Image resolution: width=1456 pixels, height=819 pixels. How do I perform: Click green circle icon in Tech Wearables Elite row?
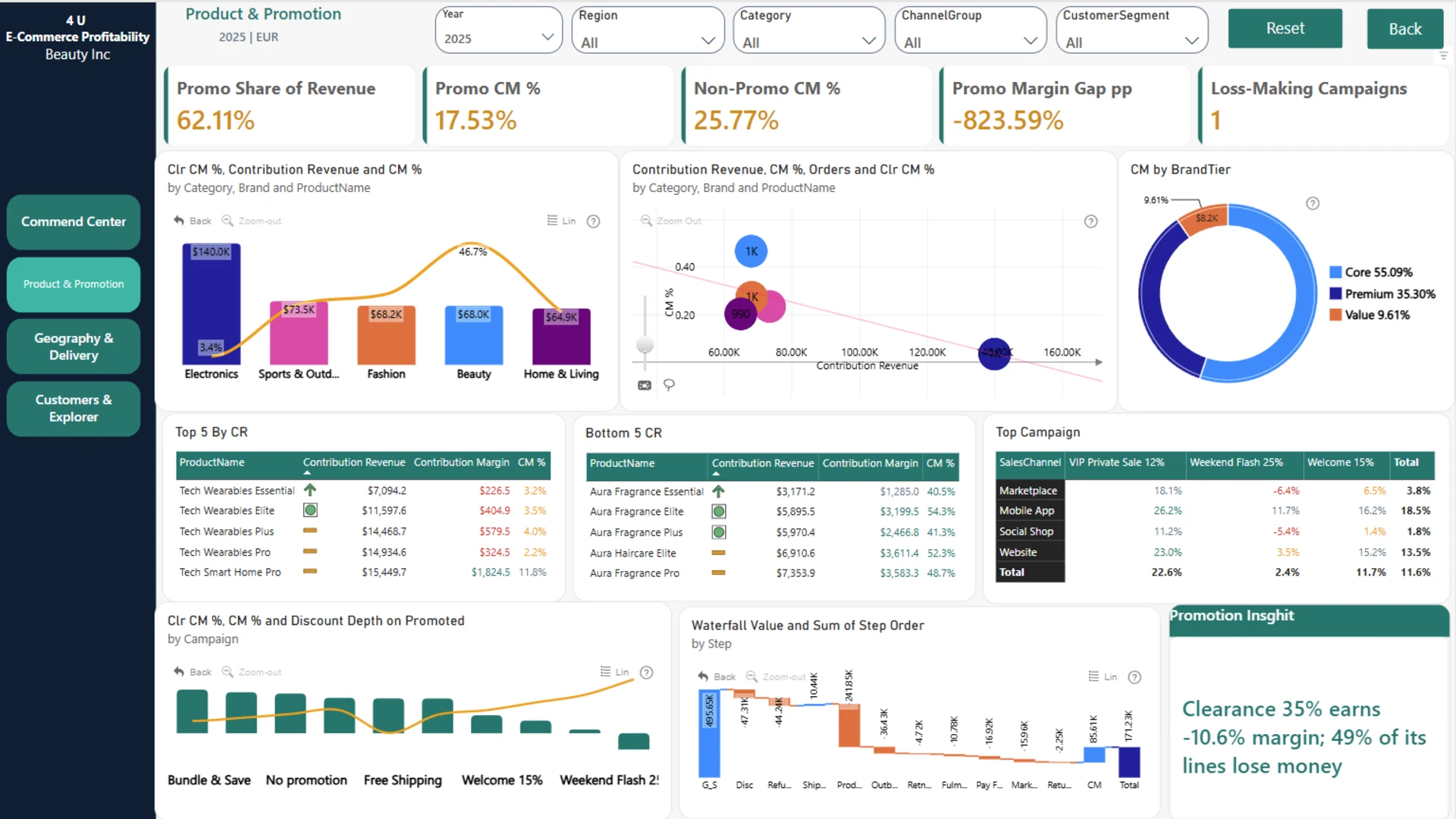[310, 510]
